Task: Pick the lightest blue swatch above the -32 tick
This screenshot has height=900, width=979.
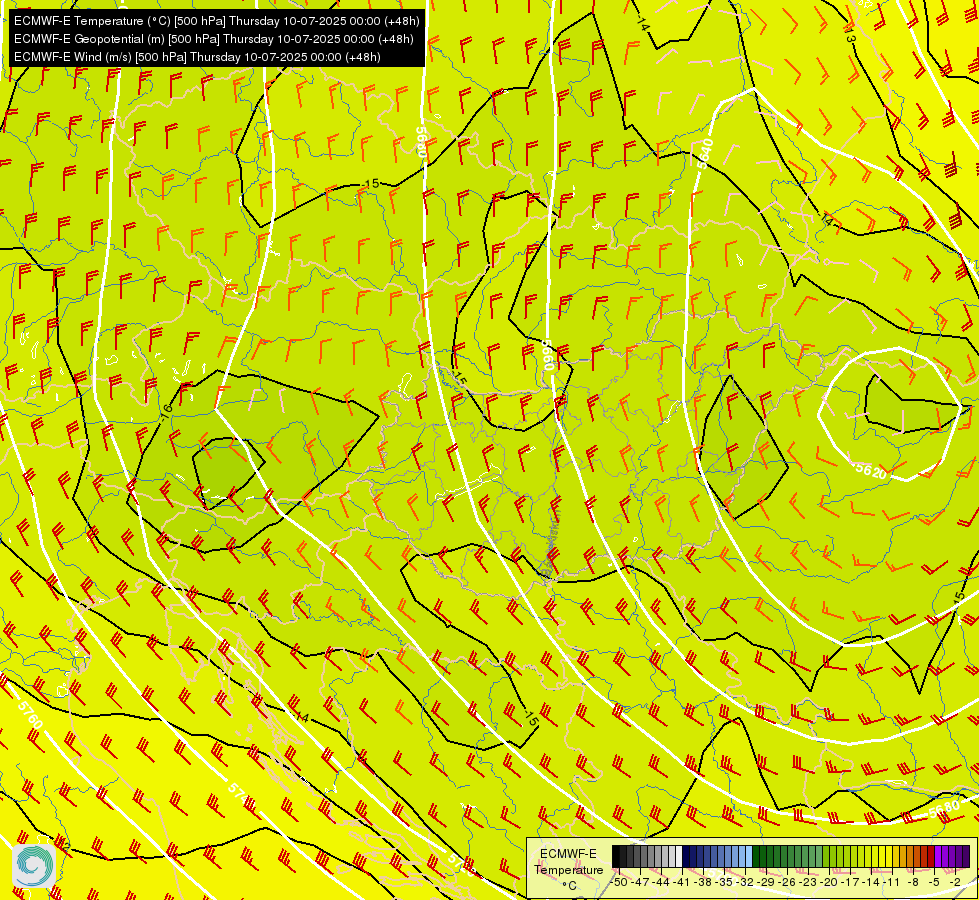Action: tap(749, 856)
